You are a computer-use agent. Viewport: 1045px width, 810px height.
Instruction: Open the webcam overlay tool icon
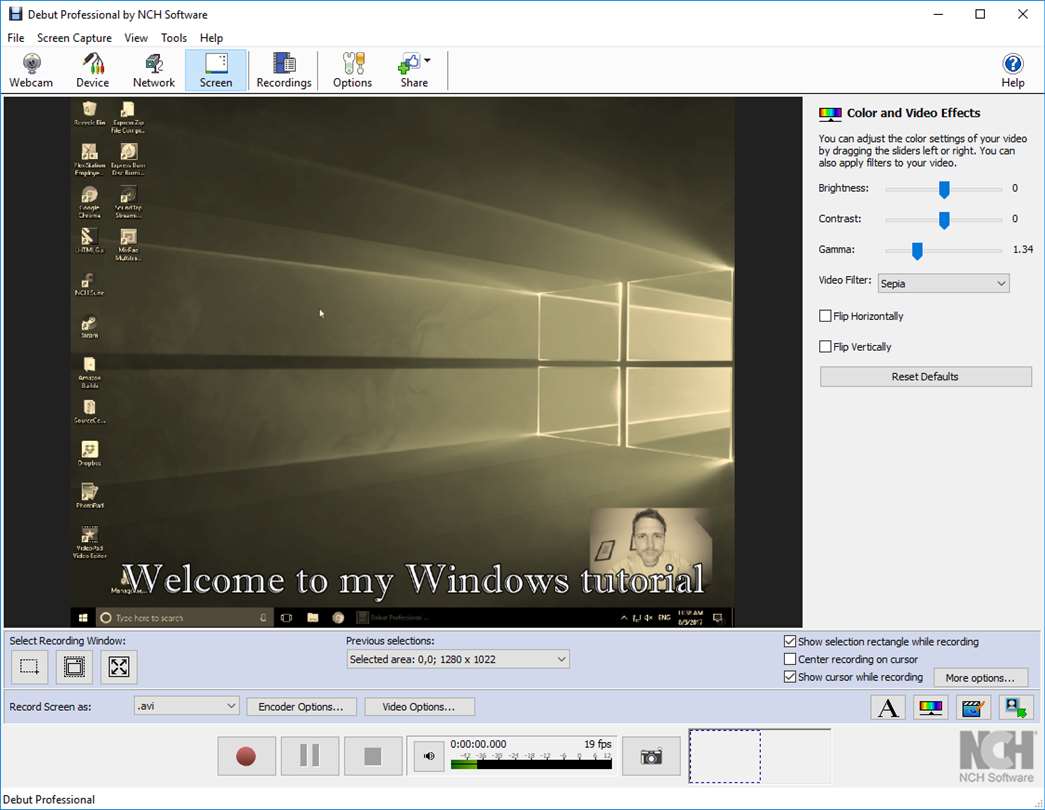(1016, 707)
